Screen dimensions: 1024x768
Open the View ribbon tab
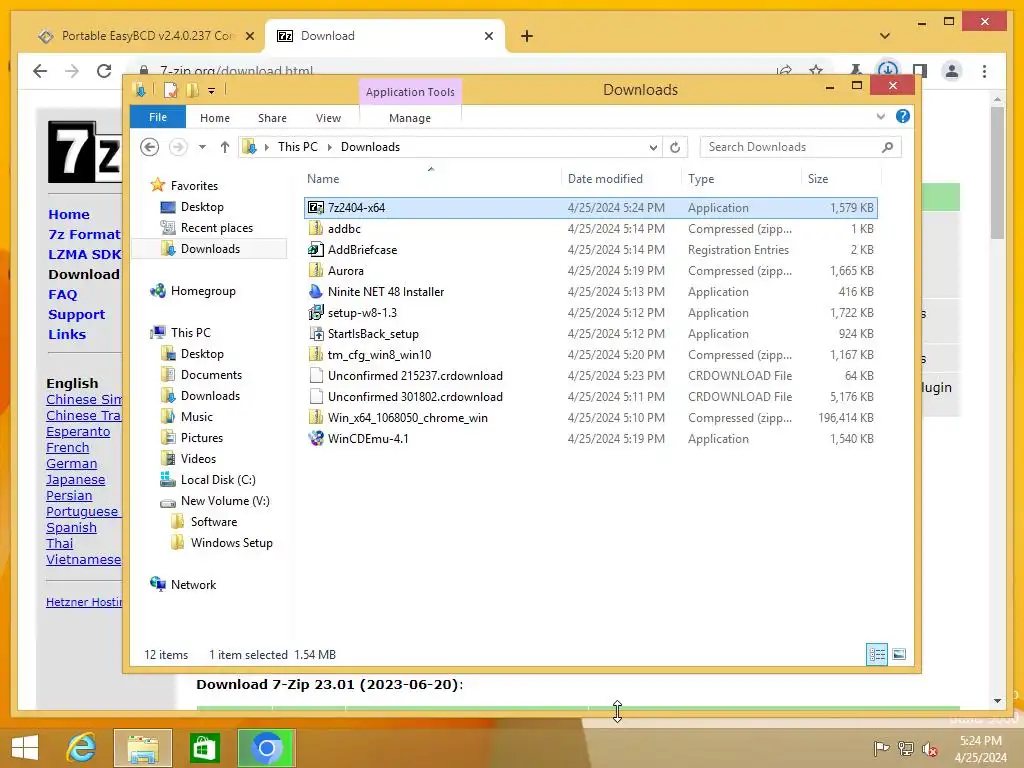[328, 118]
